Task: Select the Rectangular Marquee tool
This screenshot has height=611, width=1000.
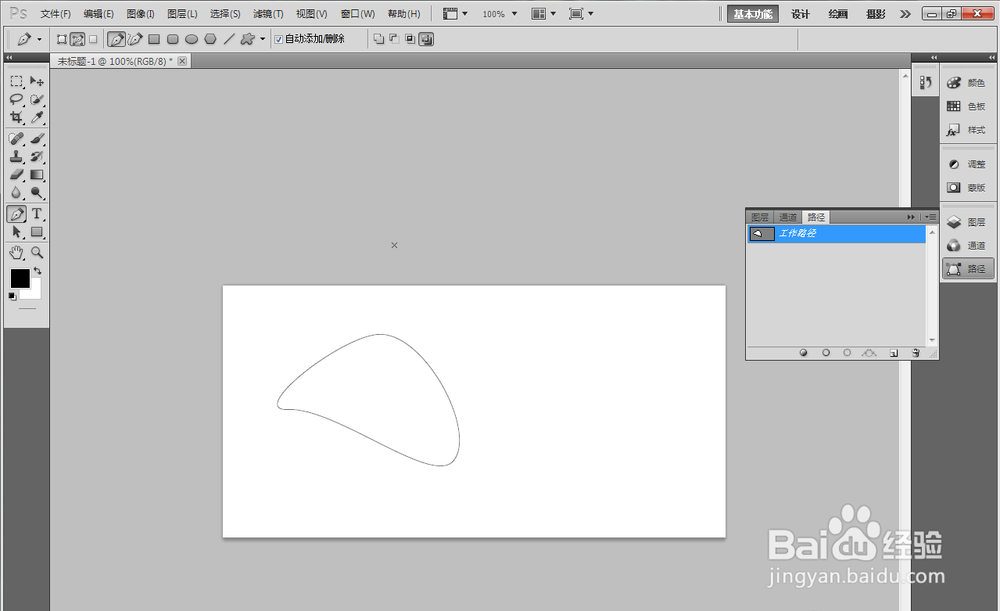Action: click(x=17, y=81)
